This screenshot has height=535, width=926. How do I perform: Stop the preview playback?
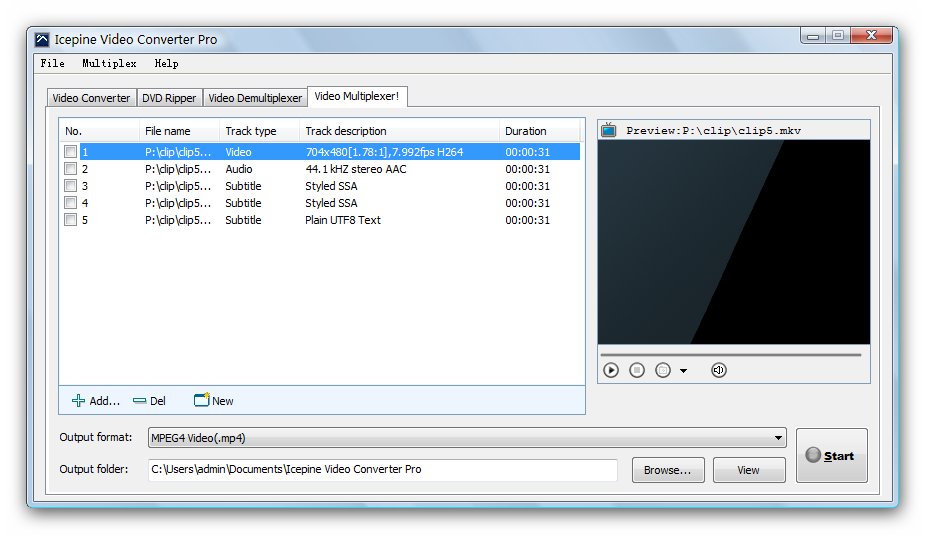637,370
